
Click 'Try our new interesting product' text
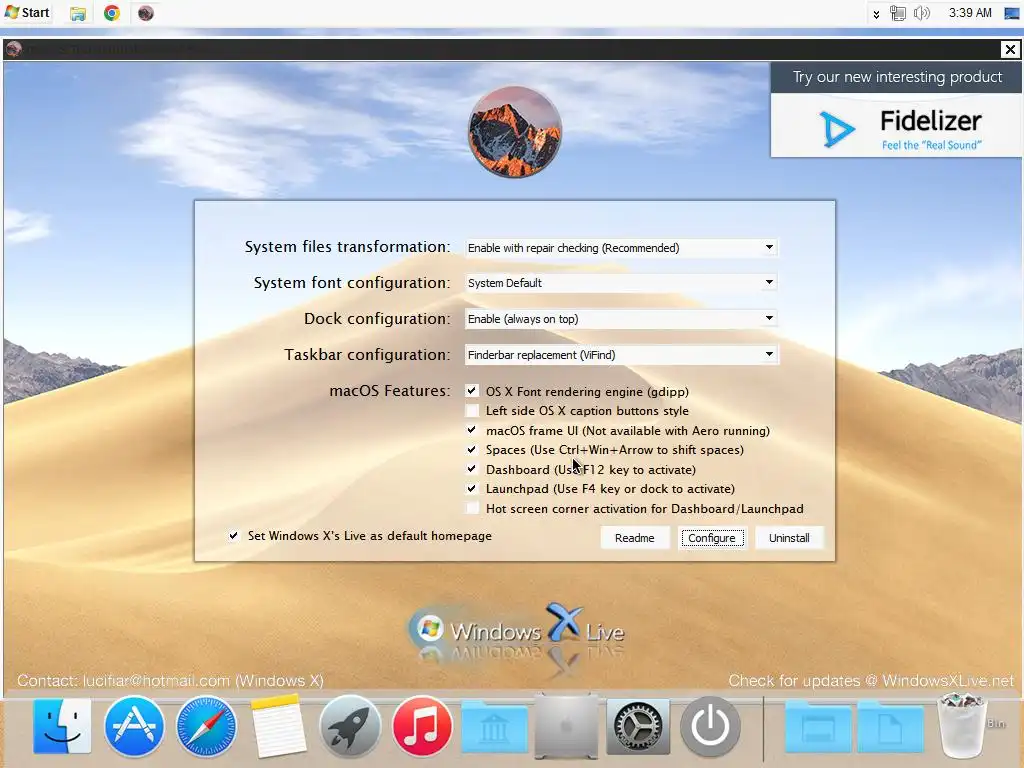[897, 77]
